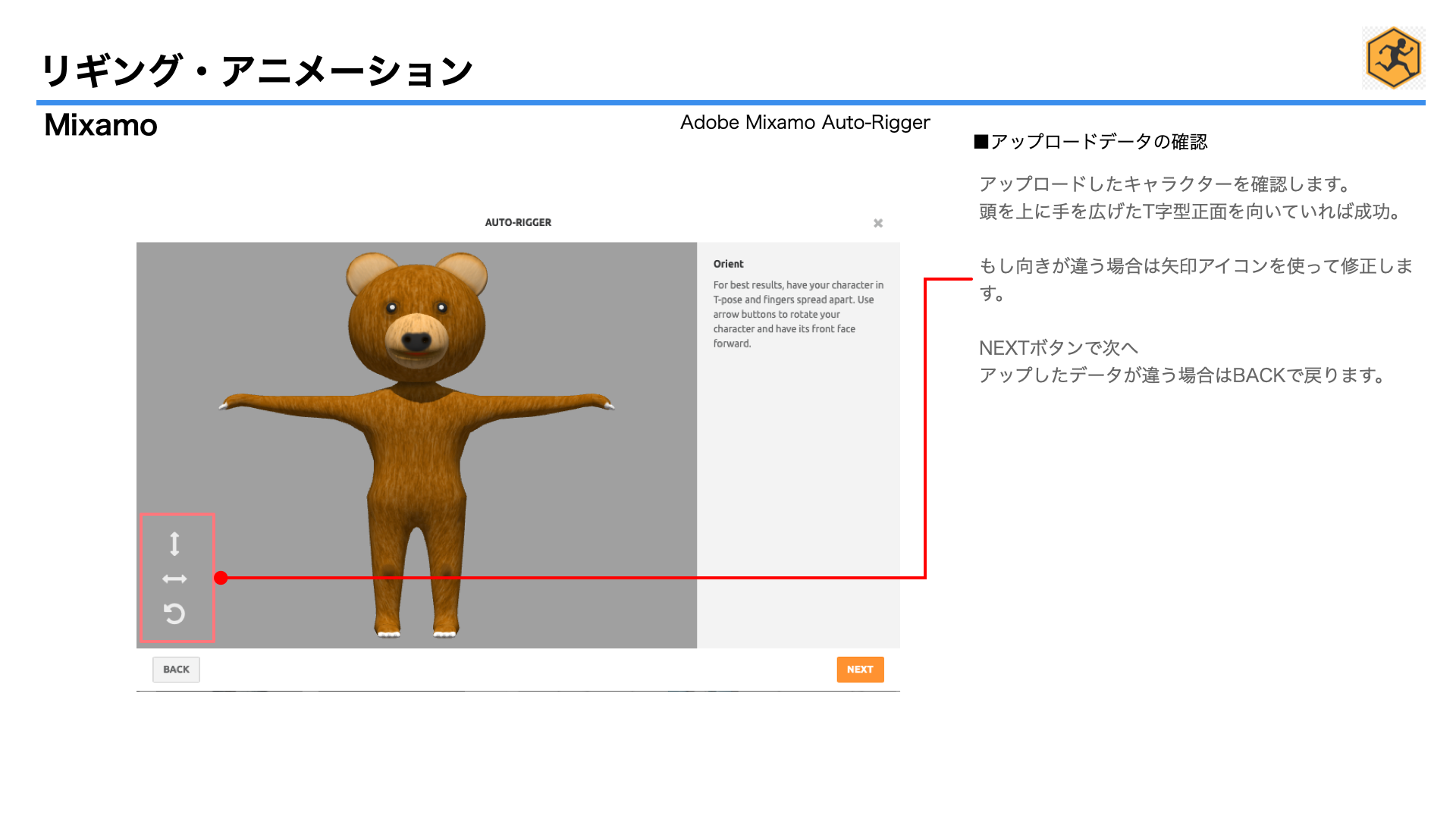Click the counter-clockwise rotate icon
The width and height of the screenshot is (1456, 819).
click(x=174, y=613)
